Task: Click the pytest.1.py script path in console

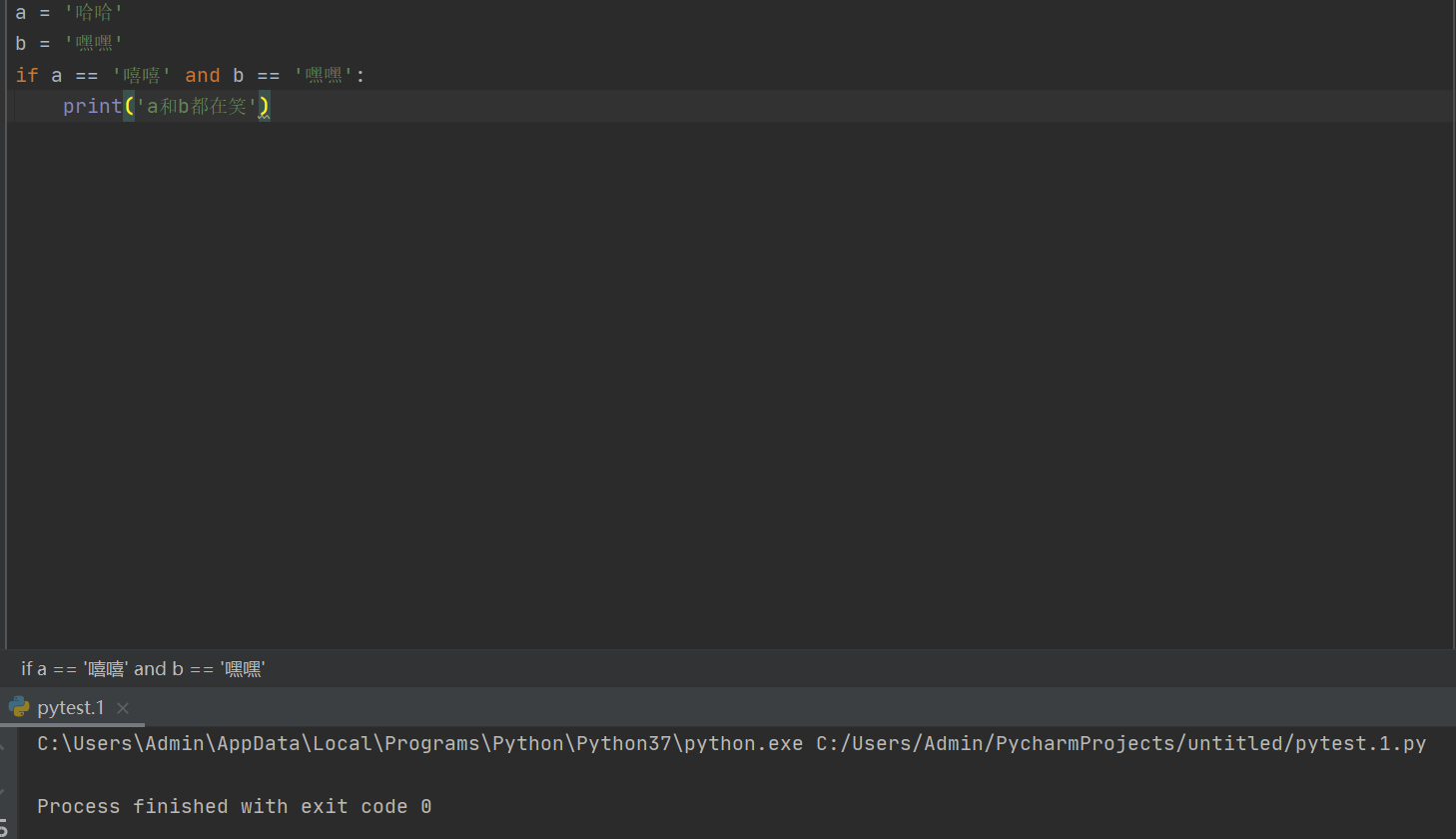Action: point(1121,743)
